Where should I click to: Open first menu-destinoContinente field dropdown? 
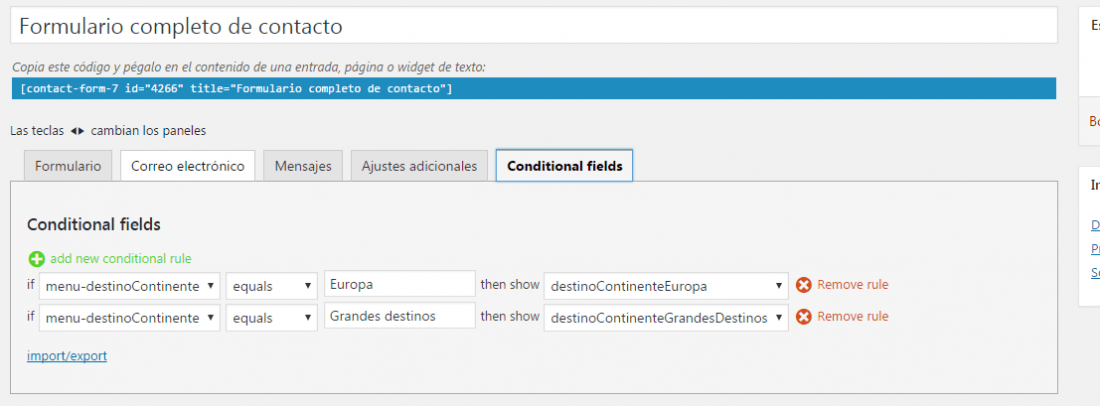point(130,286)
